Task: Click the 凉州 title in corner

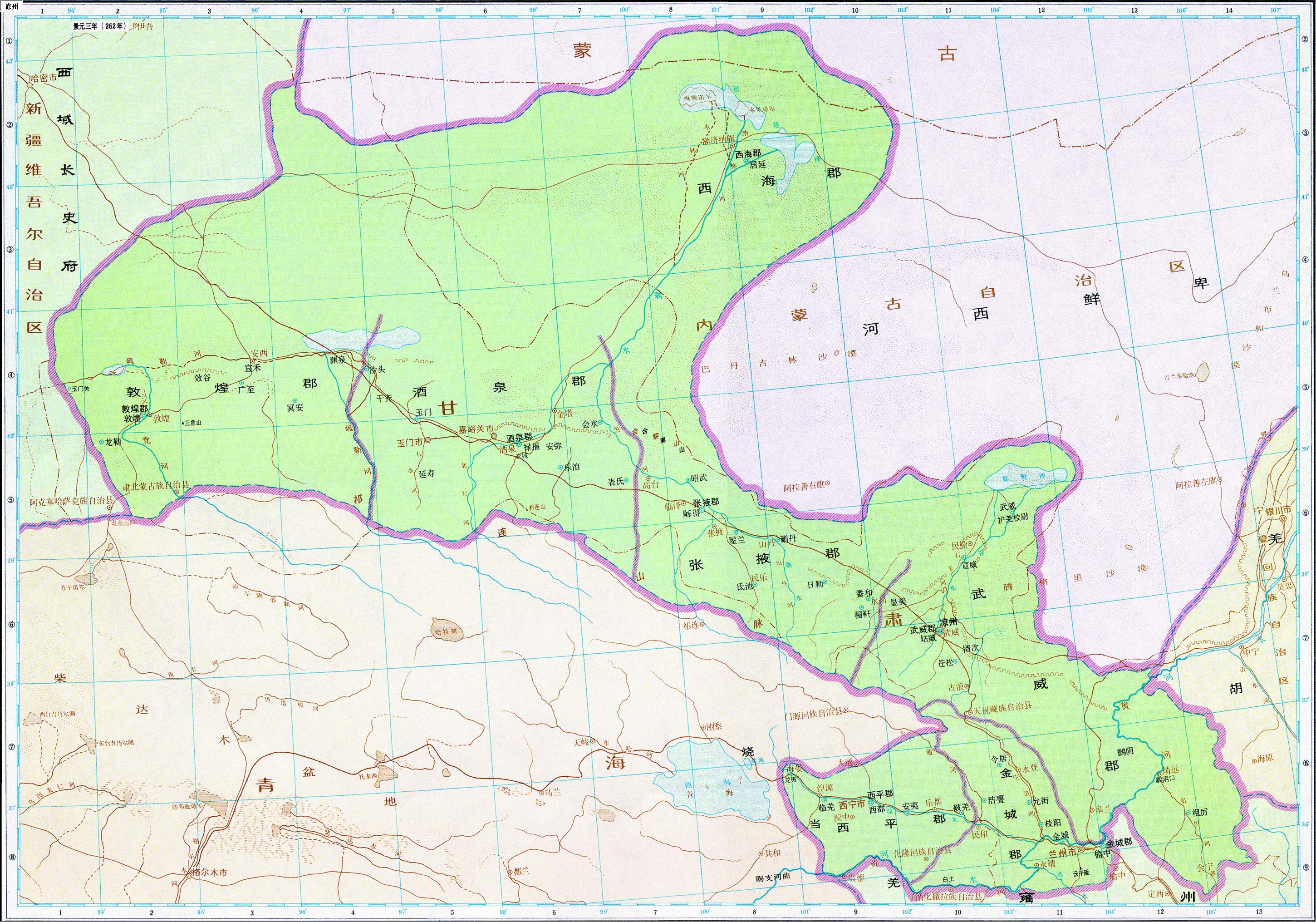Action: click(x=11, y=7)
